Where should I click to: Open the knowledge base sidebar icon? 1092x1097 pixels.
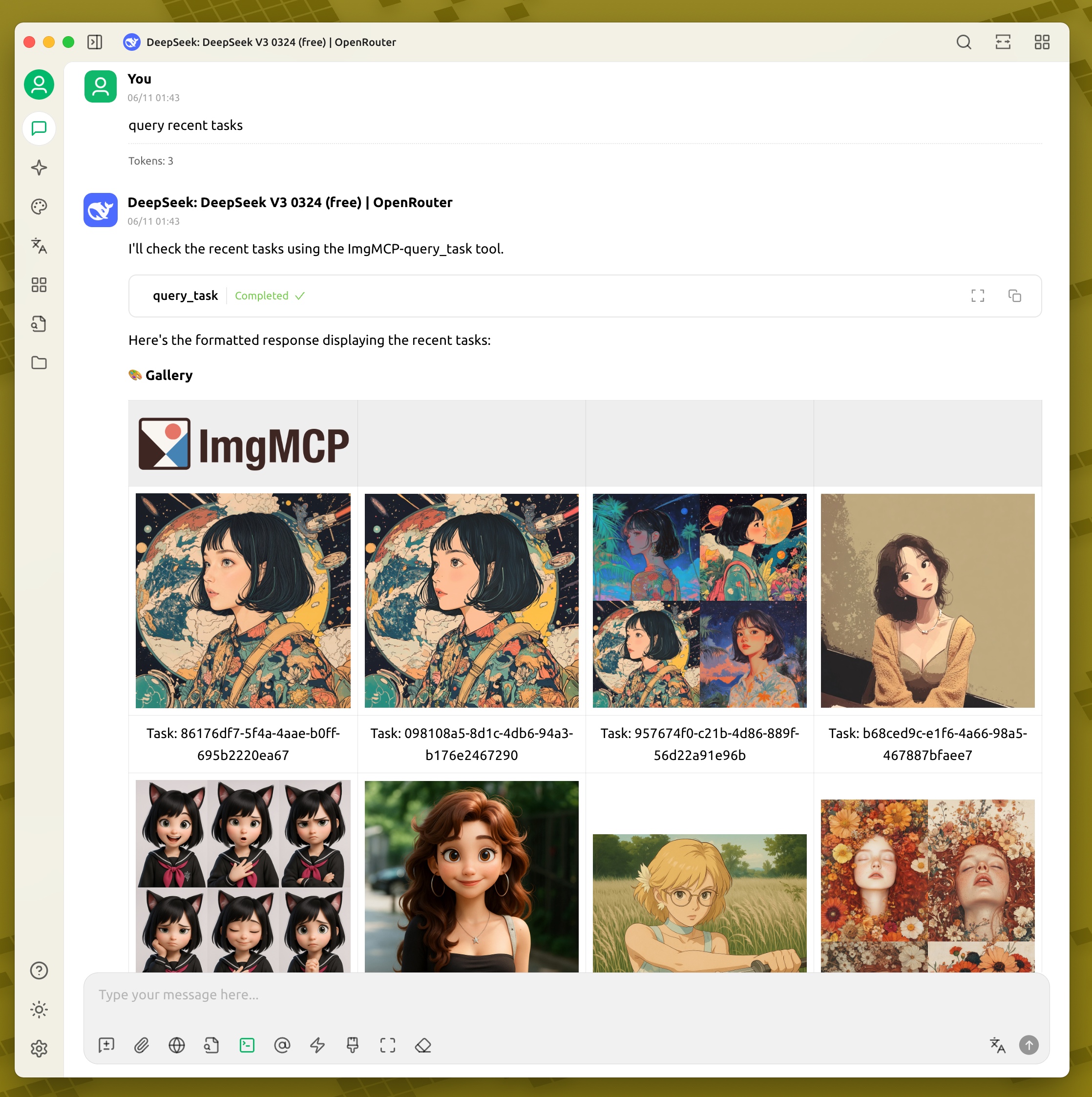point(39,324)
